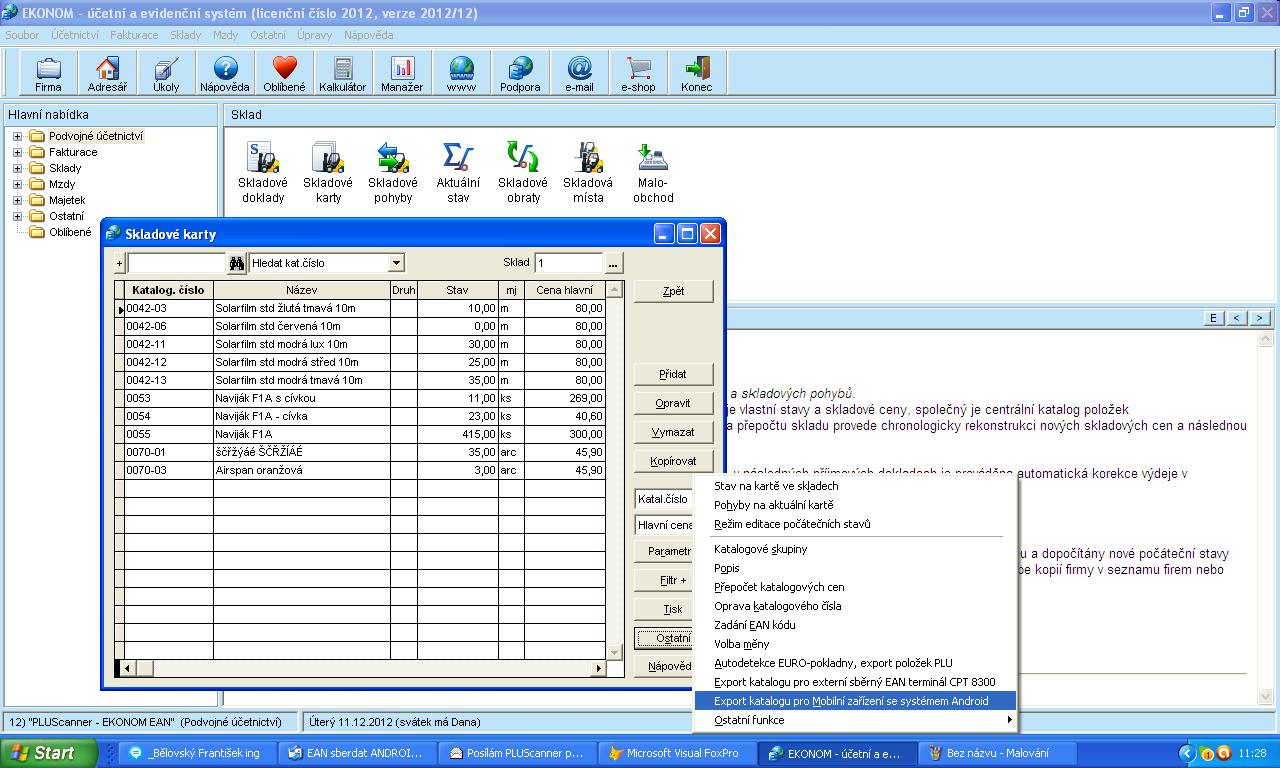Viewport: 1280px width, 768px height.
Task: Open Ostatní funkce submenu
Action: tap(855, 720)
